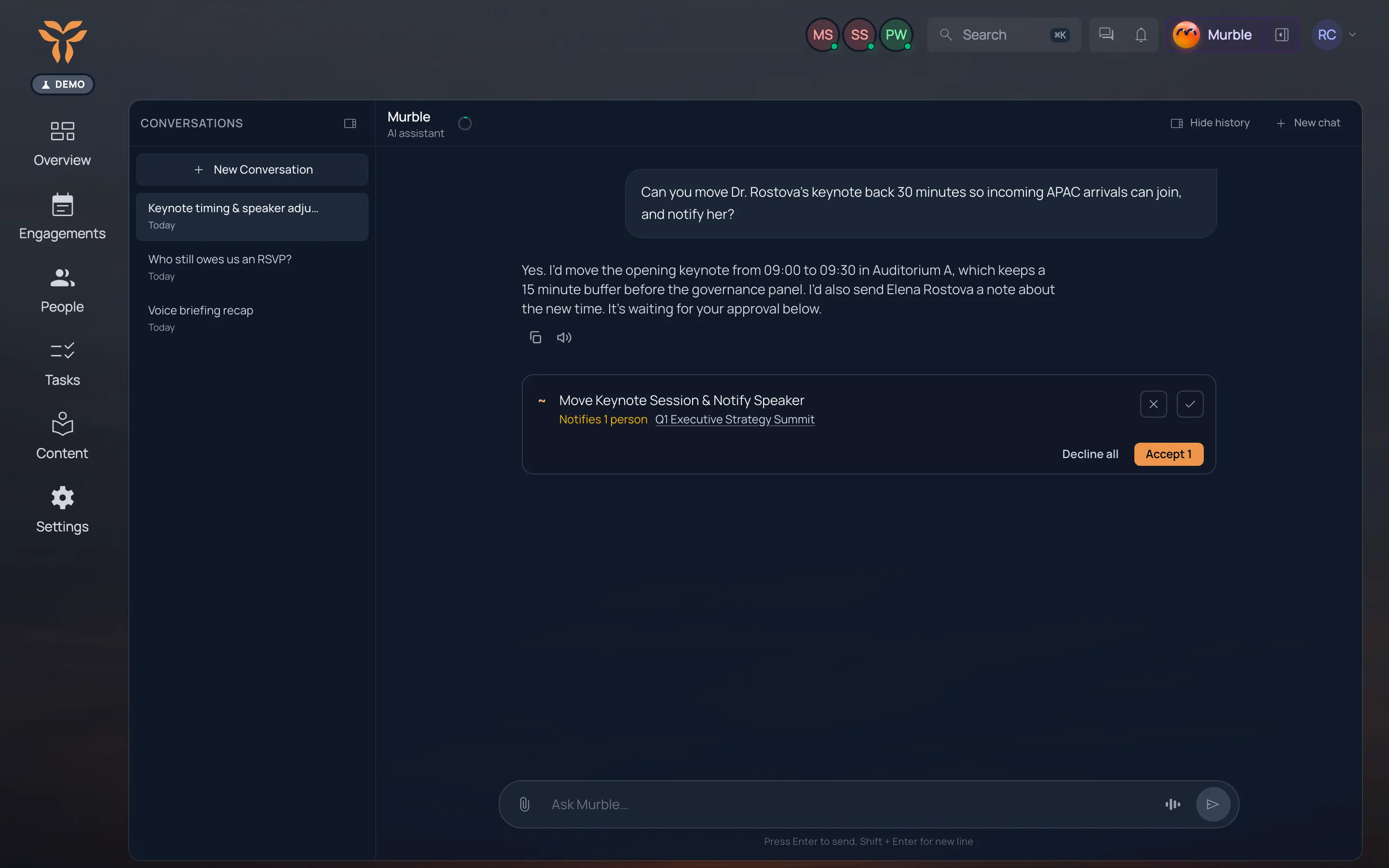Screen dimensions: 1389x868
Task: Click the Accept 1 button
Action: [x=1169, y=454]
